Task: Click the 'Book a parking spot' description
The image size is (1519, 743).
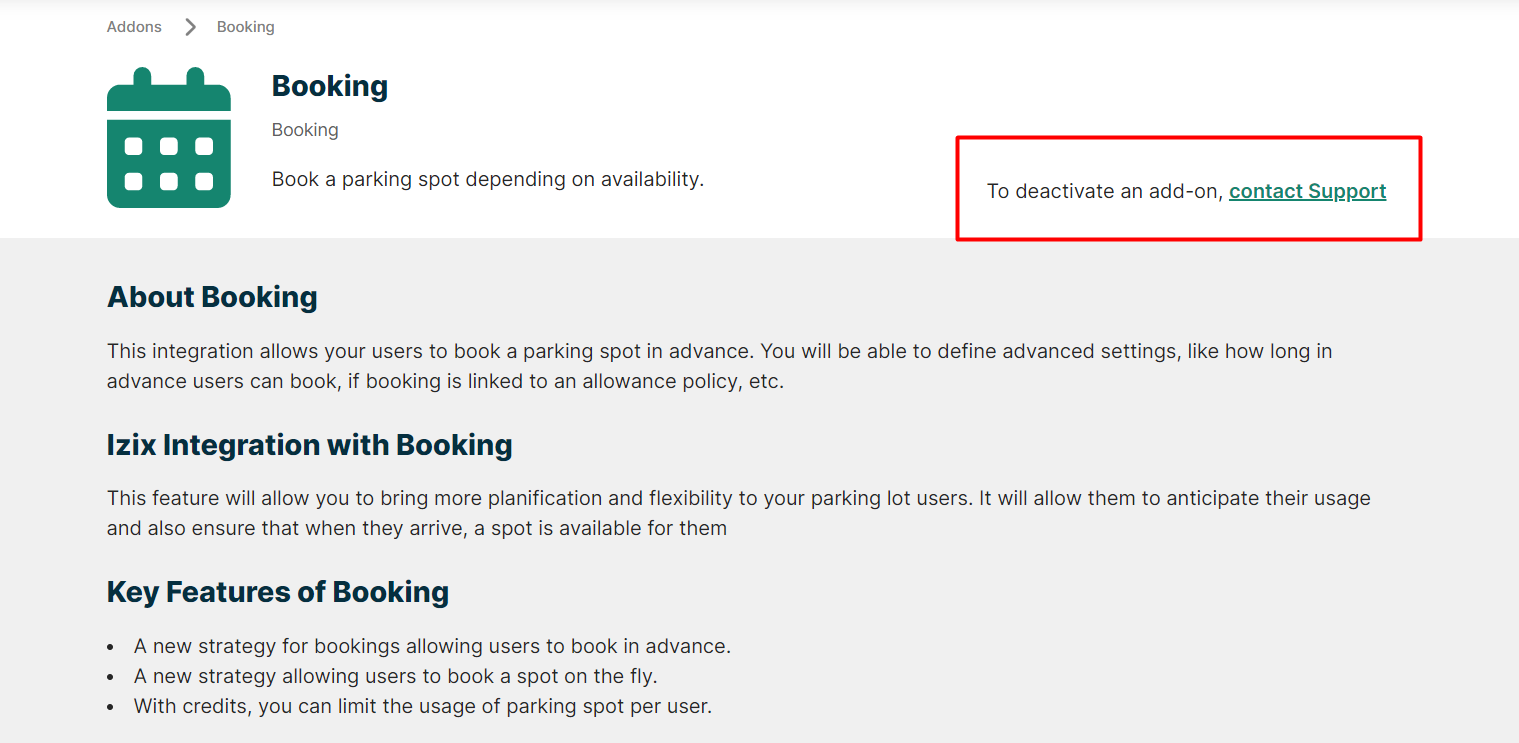Action: (488, 180)
